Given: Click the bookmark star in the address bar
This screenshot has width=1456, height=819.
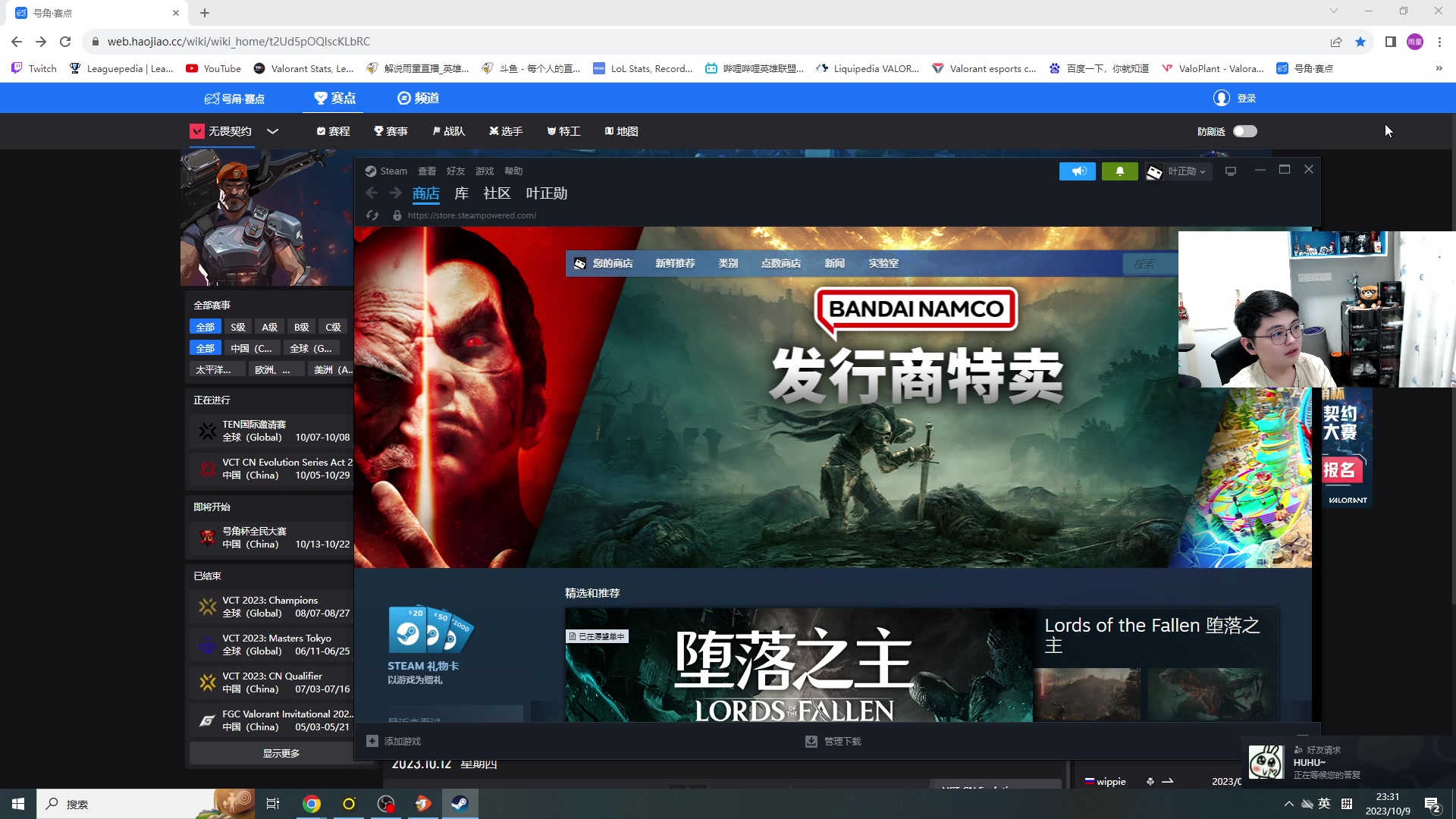Looking at the screenshot, I should pos(1361,42).
